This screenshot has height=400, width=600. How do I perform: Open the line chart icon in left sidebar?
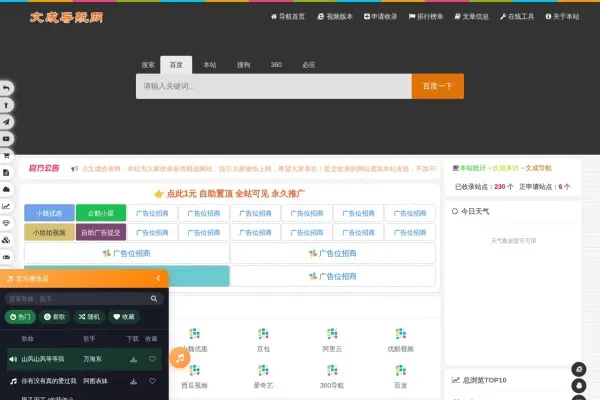(x=6, y=206)
